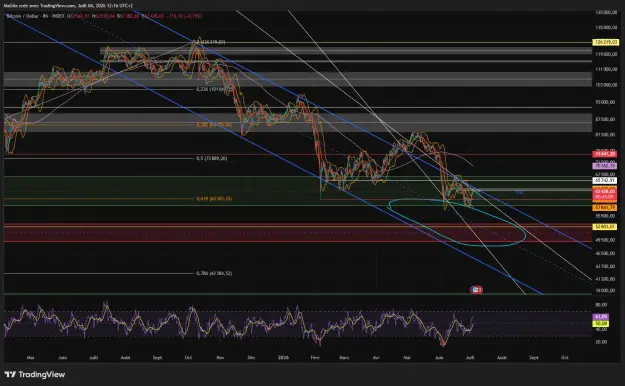Viewport: 625px width, 386px height.
Task: Click the orange 57 803,79 price label
Action: point(605,208)
